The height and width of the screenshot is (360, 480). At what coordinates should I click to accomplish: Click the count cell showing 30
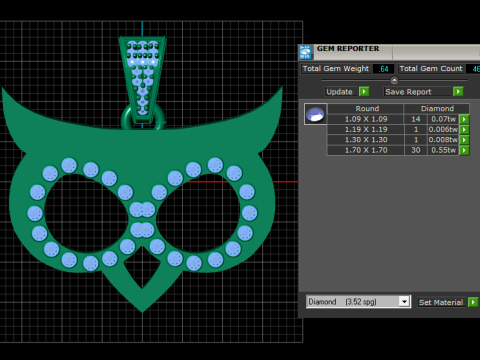point(416,150)
